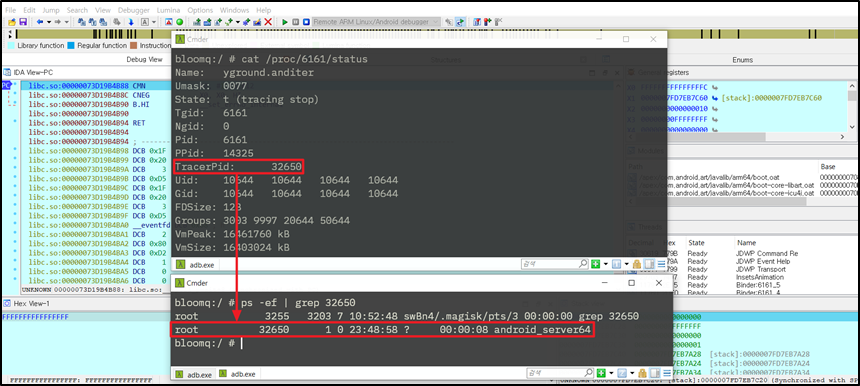Click the green circle toolbar icon
This screenshot has width=860, height=386.
[179, 22]
